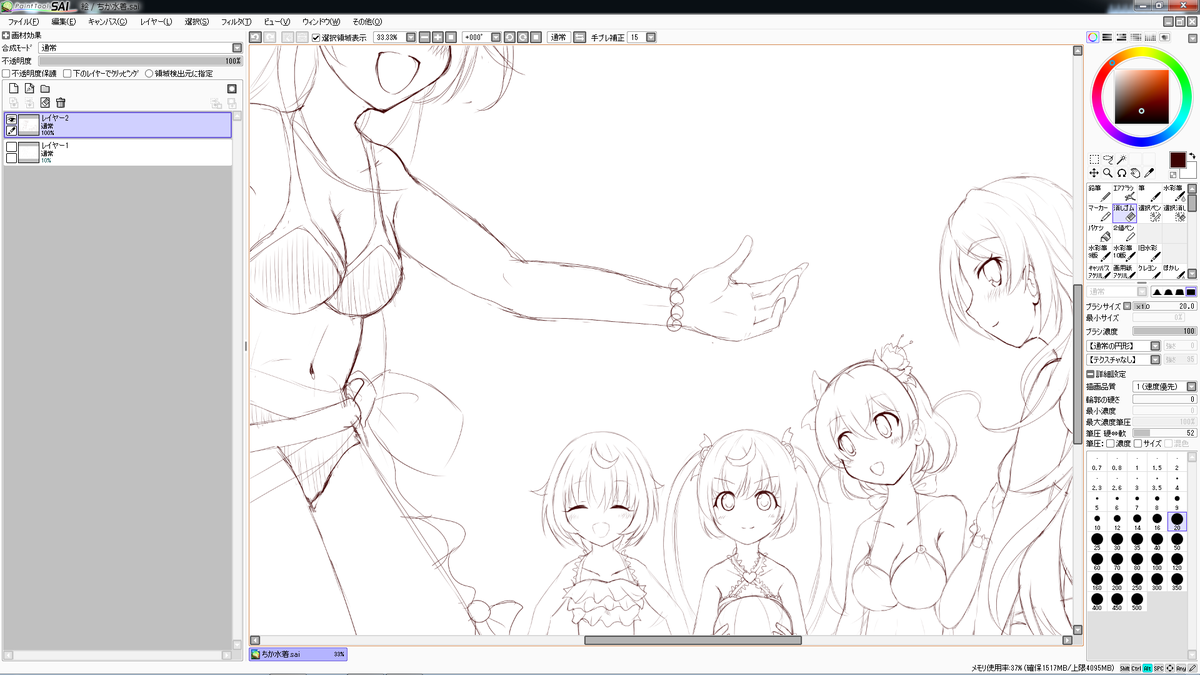Screen dimensions: 1200x675
Task: Click the undo arrow in canvas toolbar
Action: pos(255,37)
